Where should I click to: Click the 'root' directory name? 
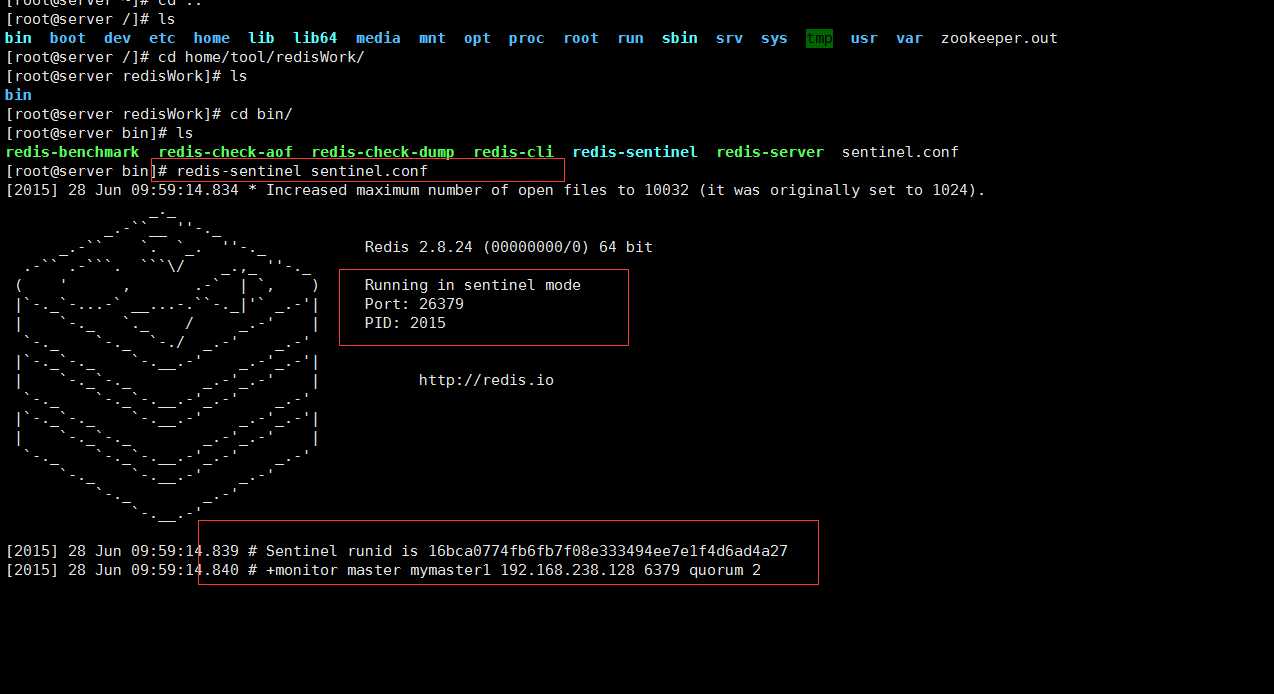(x=581, y=38)
